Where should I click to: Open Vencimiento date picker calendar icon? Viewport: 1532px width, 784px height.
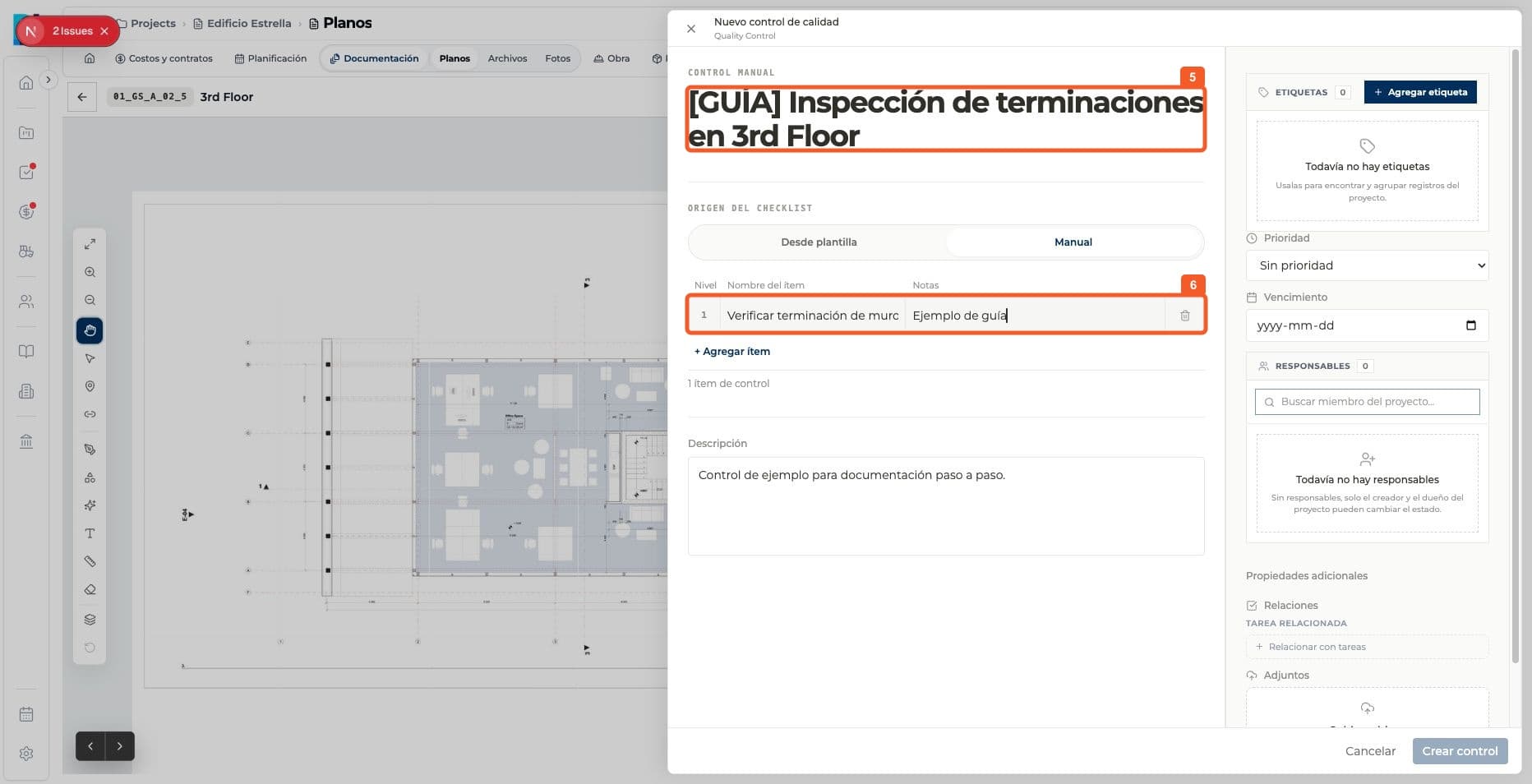coord(1471,325)
